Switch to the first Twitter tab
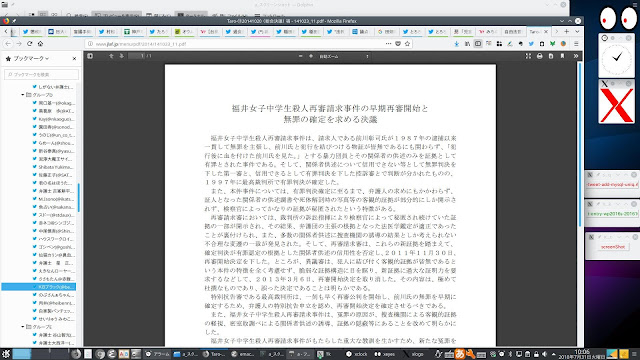This screenshot has height=360, width=640. tap(32, 31)
